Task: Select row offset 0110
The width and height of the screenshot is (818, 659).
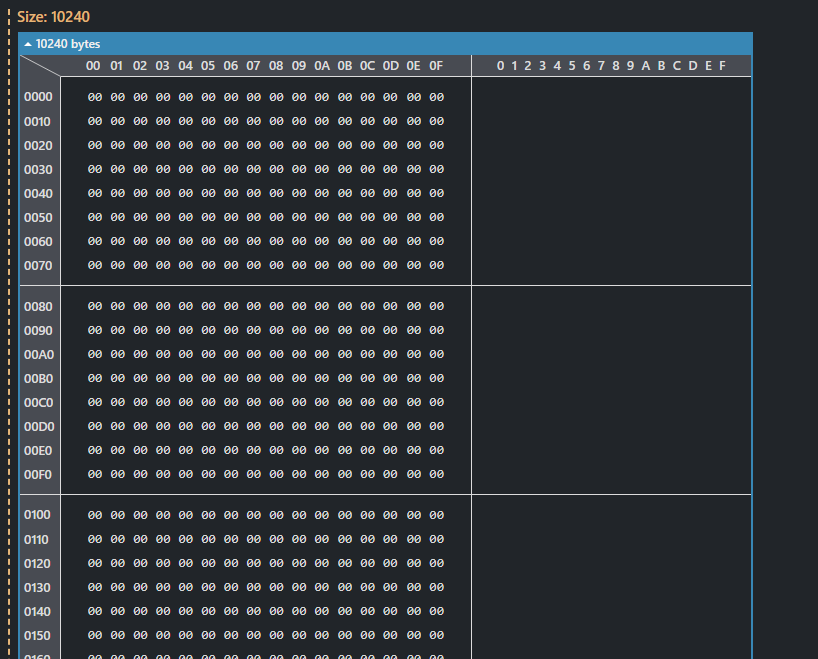Action: [36, 540]
